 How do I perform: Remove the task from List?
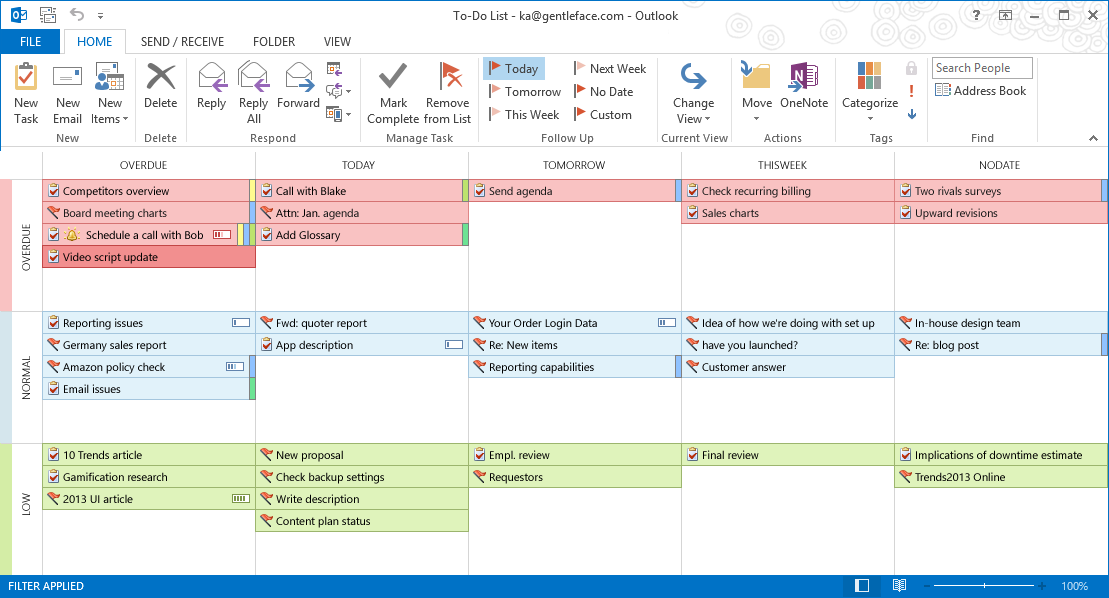point(448,93)
